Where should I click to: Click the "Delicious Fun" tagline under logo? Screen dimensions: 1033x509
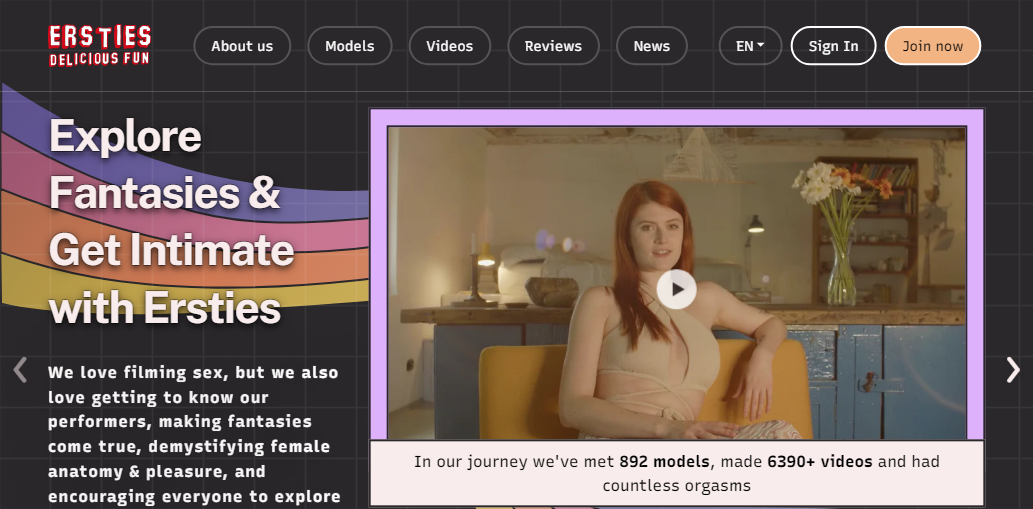tap(99, 59)
